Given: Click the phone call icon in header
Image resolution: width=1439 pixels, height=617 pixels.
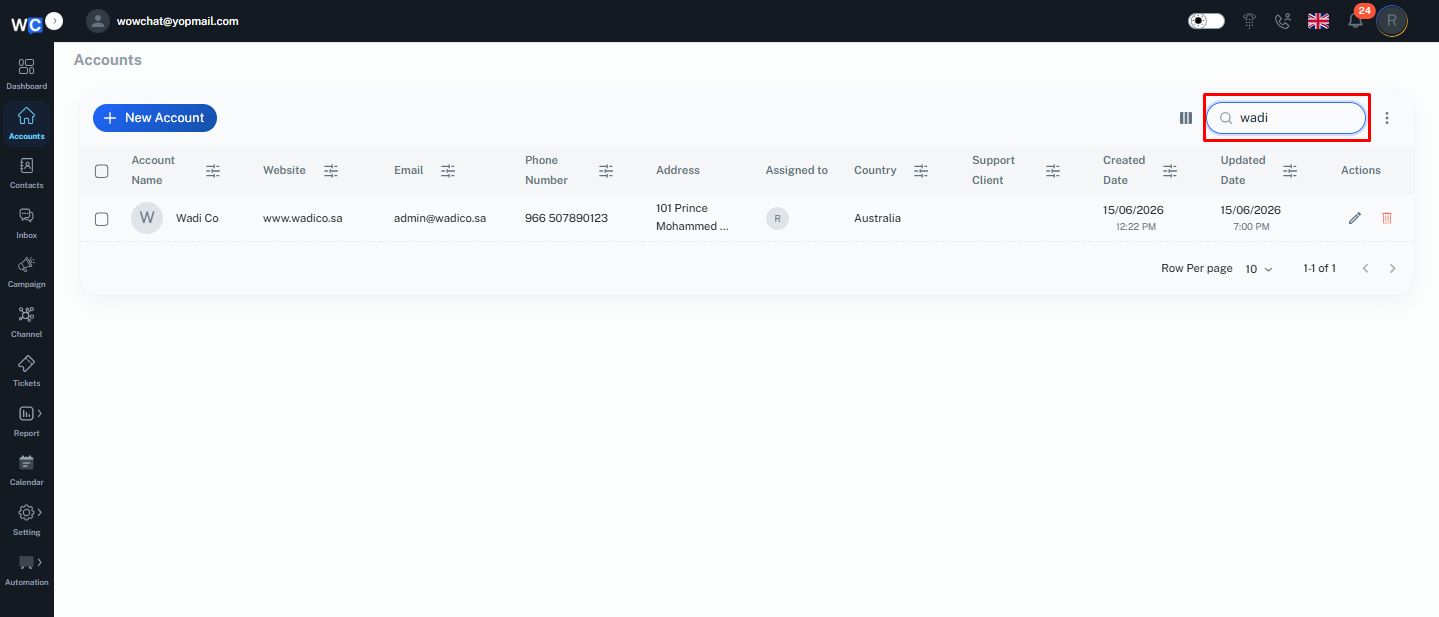Looking at the screenshot, I should [x=1283, y=21].
